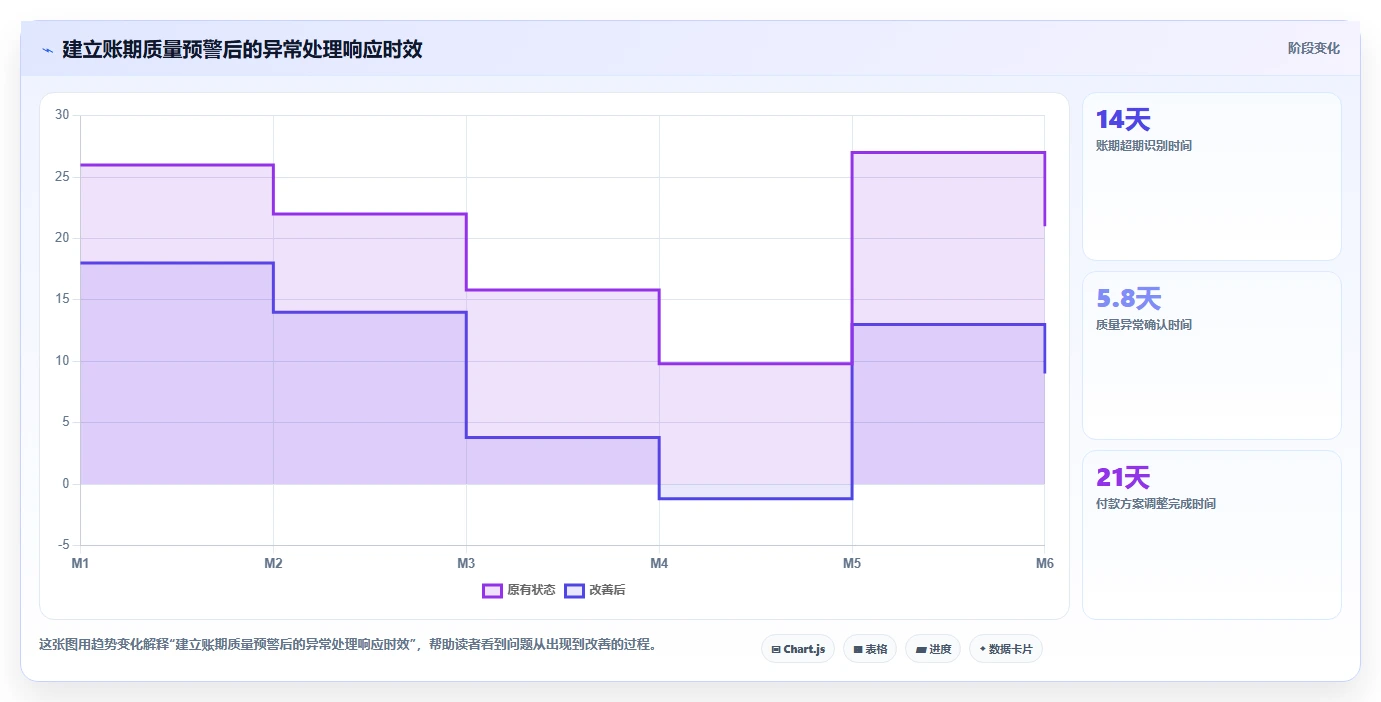The image size is (1381, 702).
Task: Click the y-axis value -5
Action: [62, 545]
